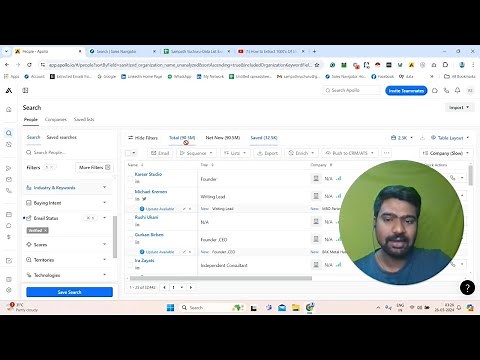Open the settings gear icon at sidebar bottom

(9, 290)
